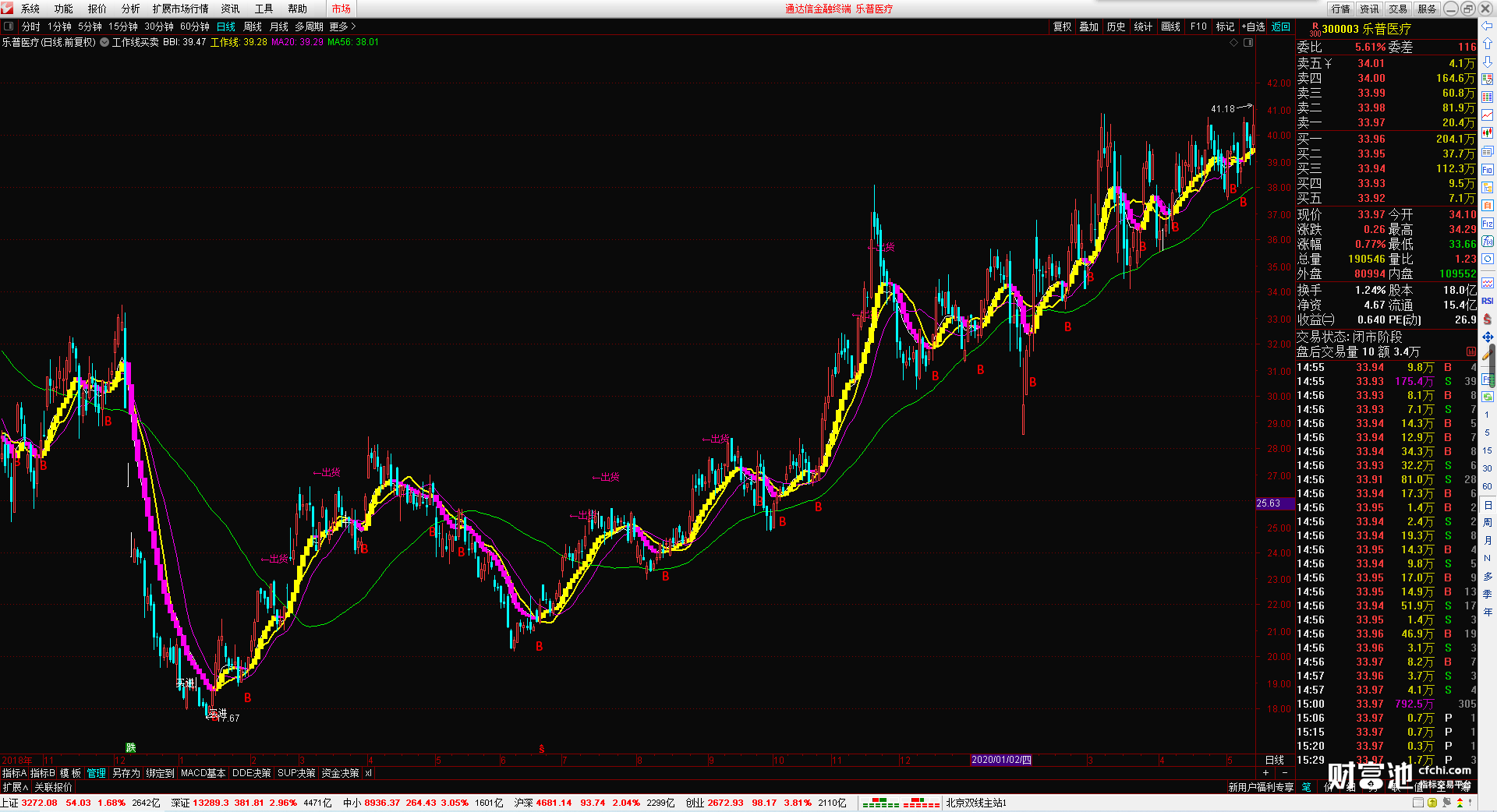
Task: Click the red S icon in sidebar
Action: pos(1488,319)
